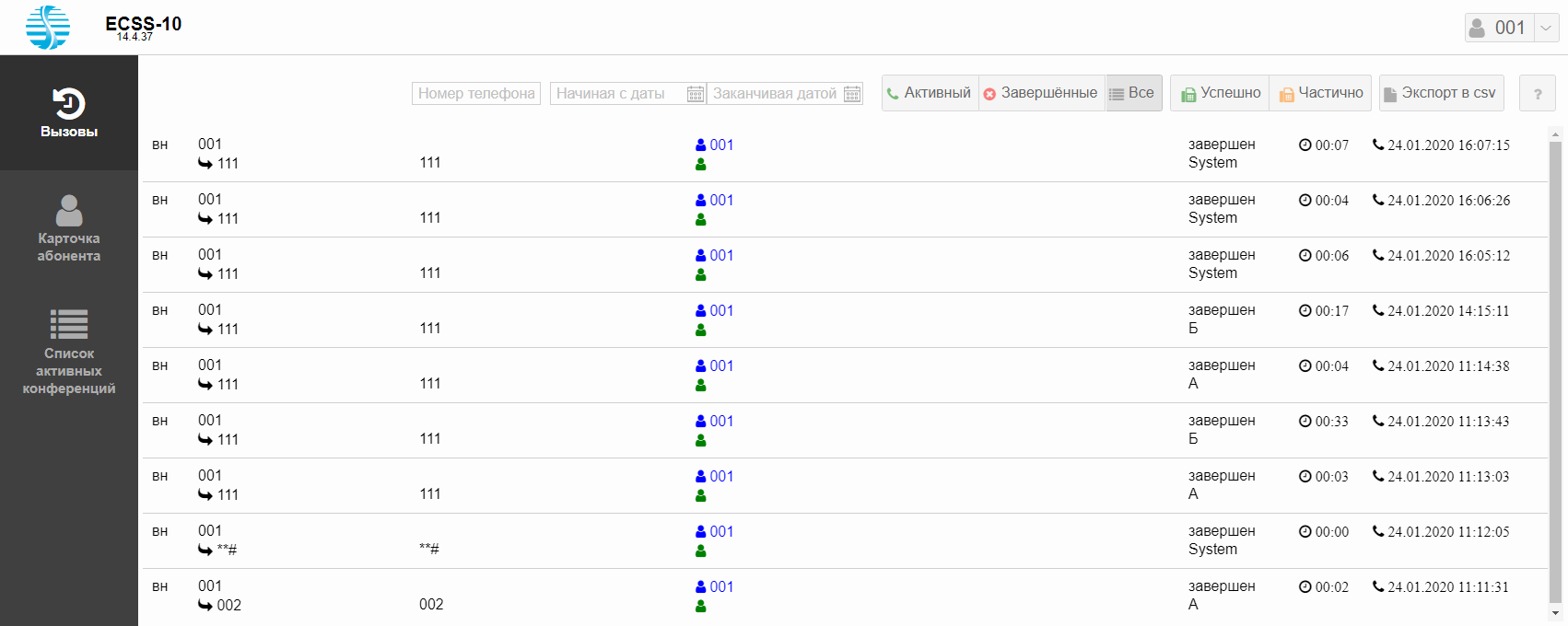Click status завершен System in 16:06:26 row

point(1222,209)
